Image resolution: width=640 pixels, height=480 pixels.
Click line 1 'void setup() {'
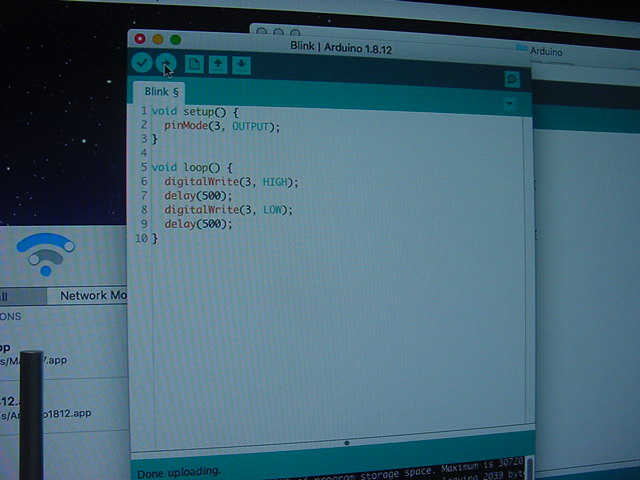(x=195, y=111)
